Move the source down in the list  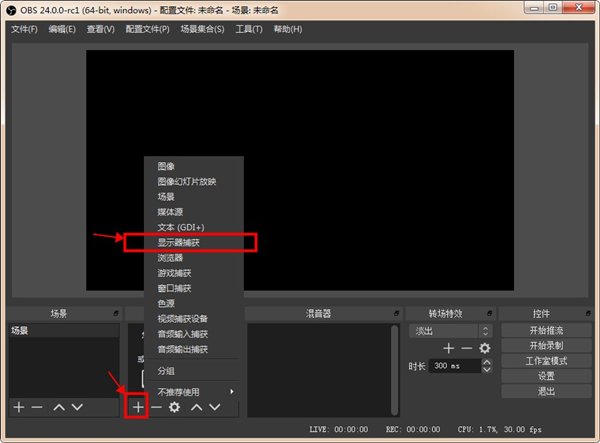tap(214, 407)
